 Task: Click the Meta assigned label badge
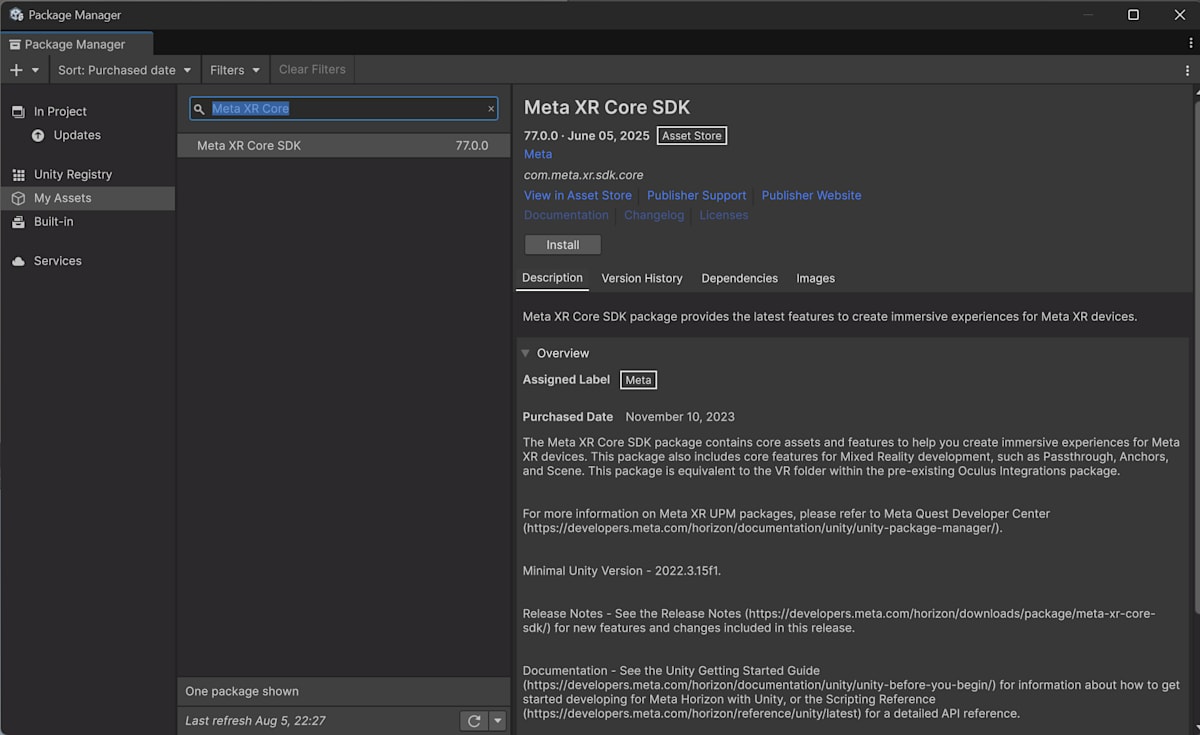638,380
